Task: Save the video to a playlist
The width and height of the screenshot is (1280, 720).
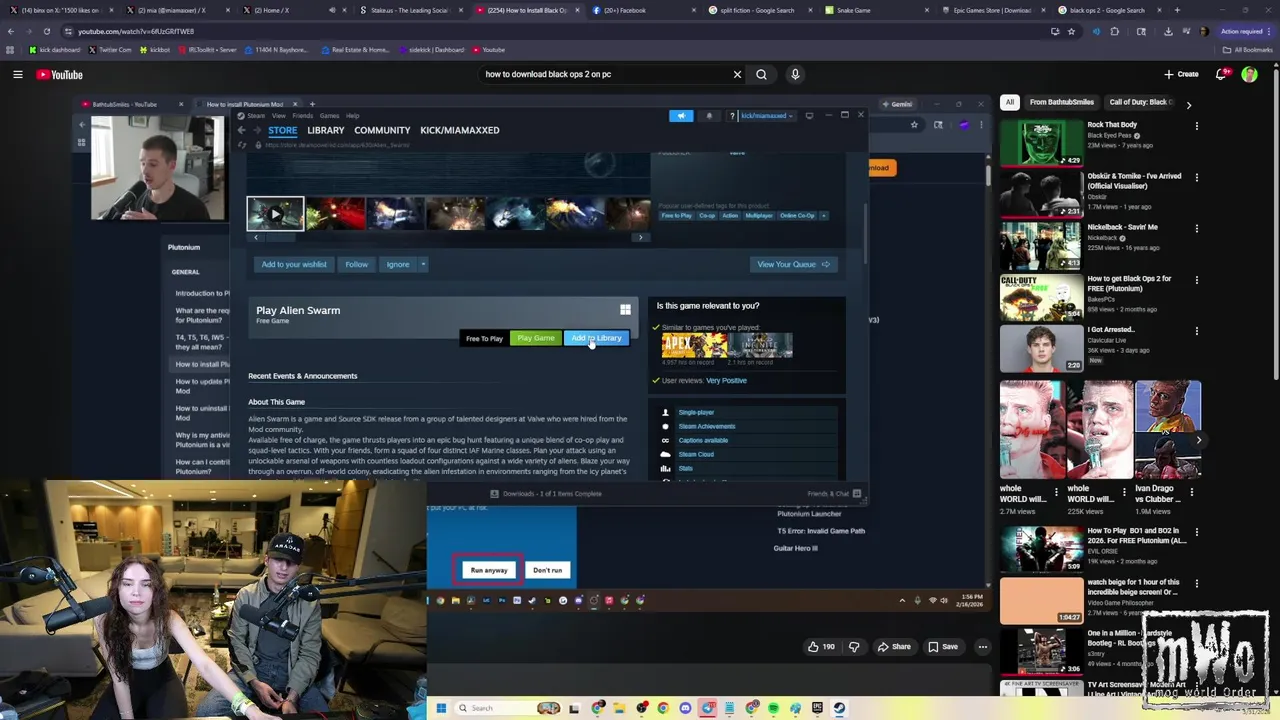Action: coord(943,647)
